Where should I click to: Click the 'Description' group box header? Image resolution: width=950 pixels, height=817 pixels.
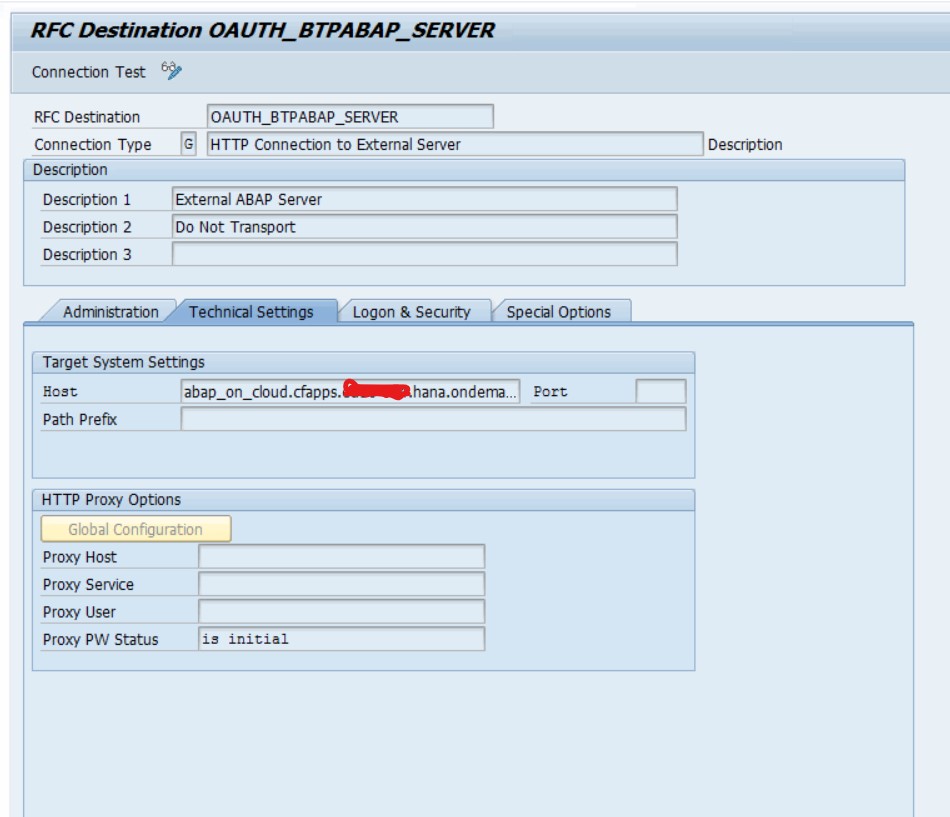click(x=464, y=170)
